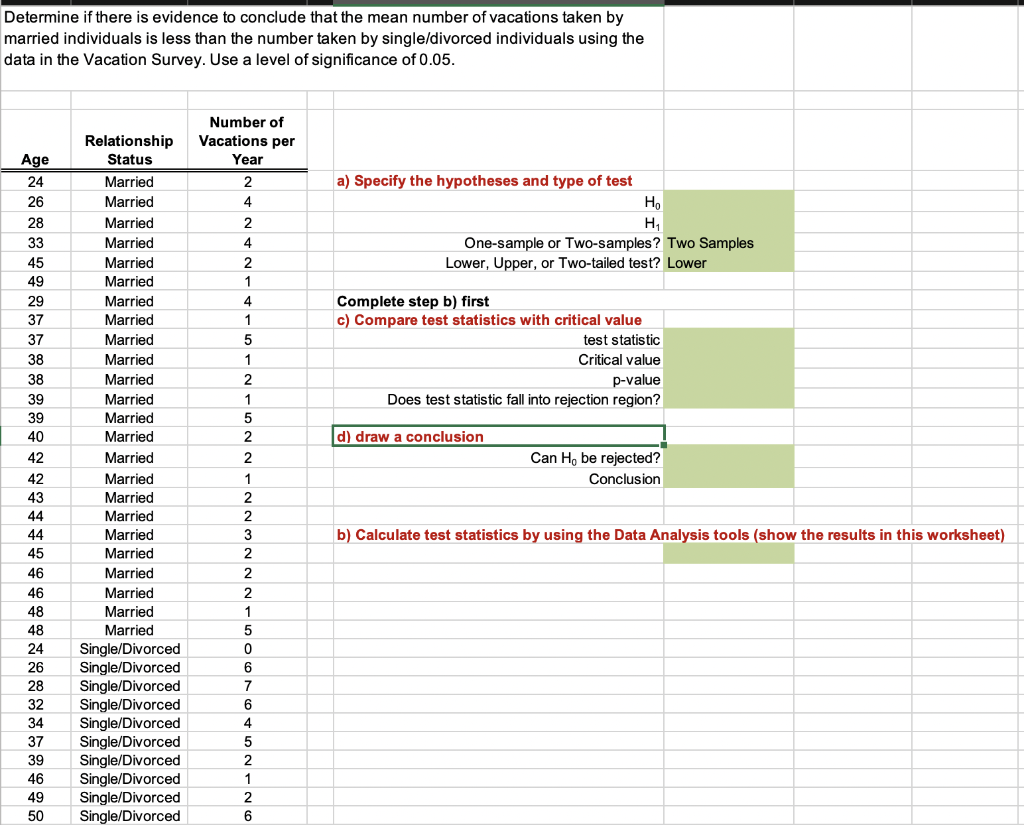The height and width of the screenshot is (825, 1024).
Task: Select the p-value answer cell
Action: coord(728,378)
